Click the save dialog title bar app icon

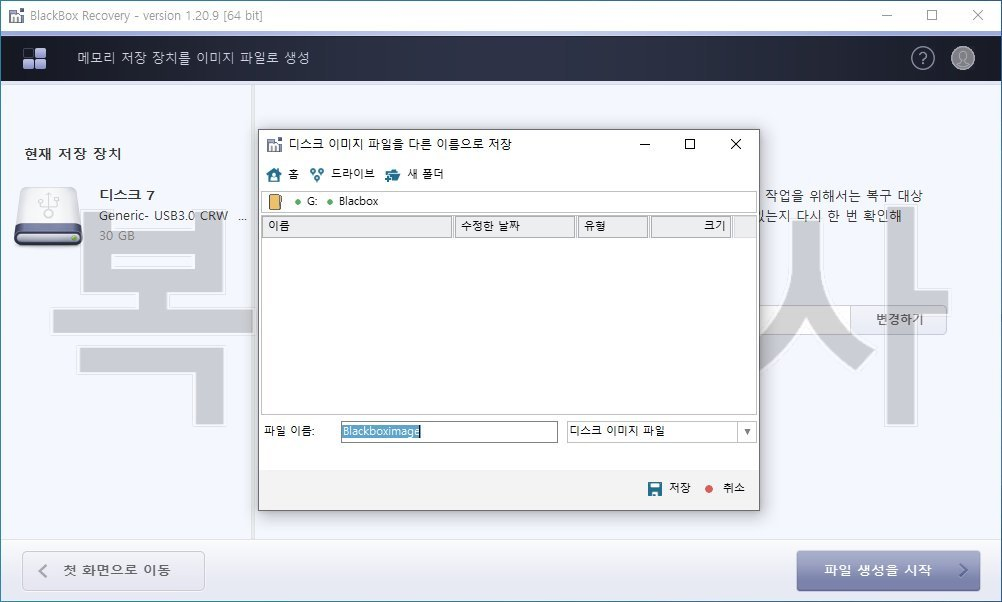click(x=274, y=144)
